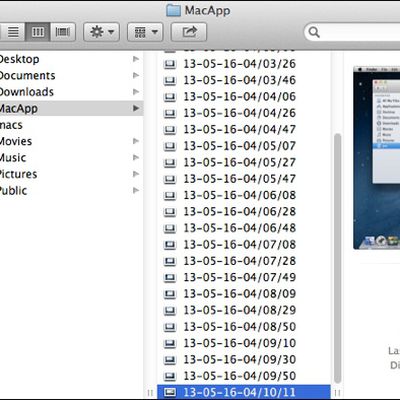Image resolution: width=400 pixels, height=400 pixels.
Task: Open the item arrangement dropdown
Action: tap(145, 32)
